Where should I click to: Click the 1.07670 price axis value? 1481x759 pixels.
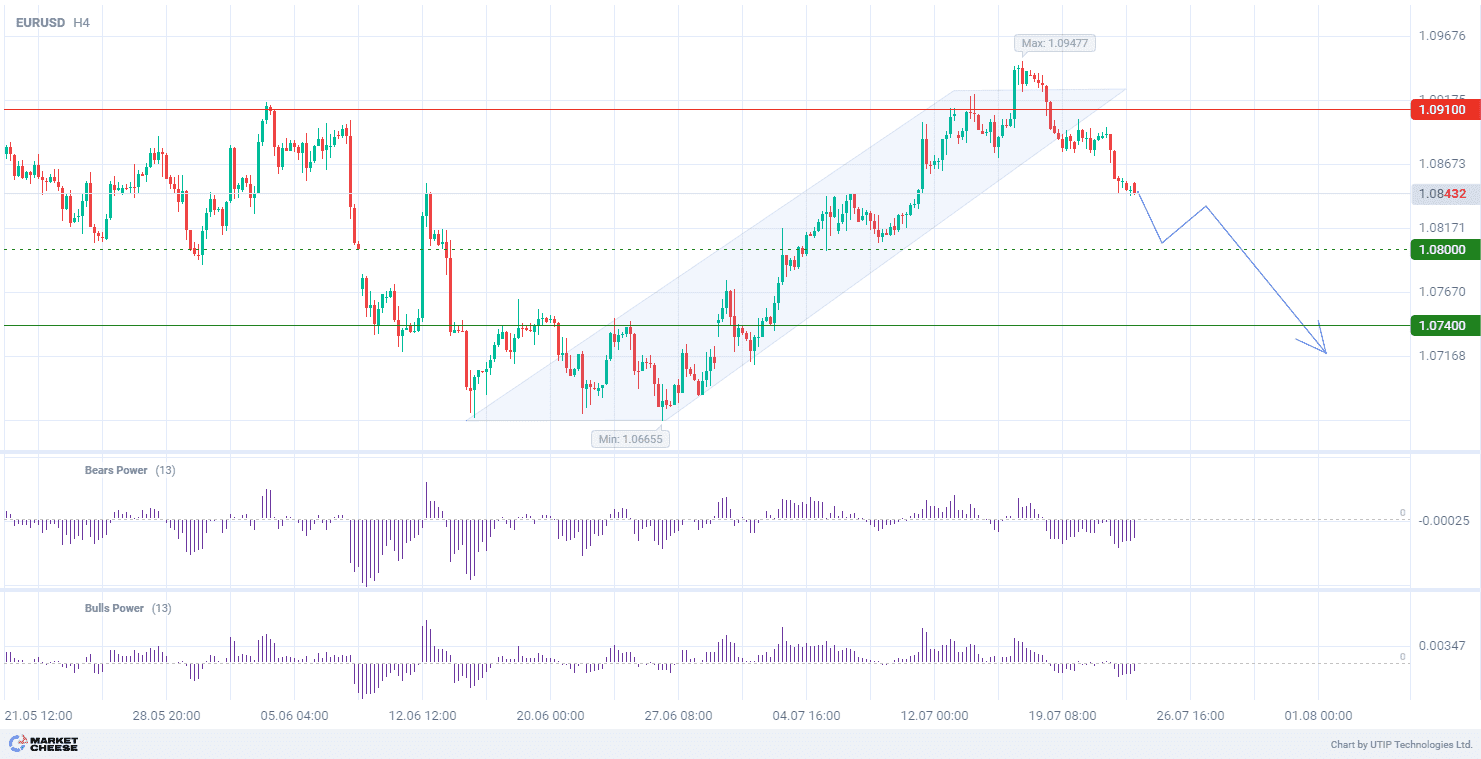(1442, 292)
